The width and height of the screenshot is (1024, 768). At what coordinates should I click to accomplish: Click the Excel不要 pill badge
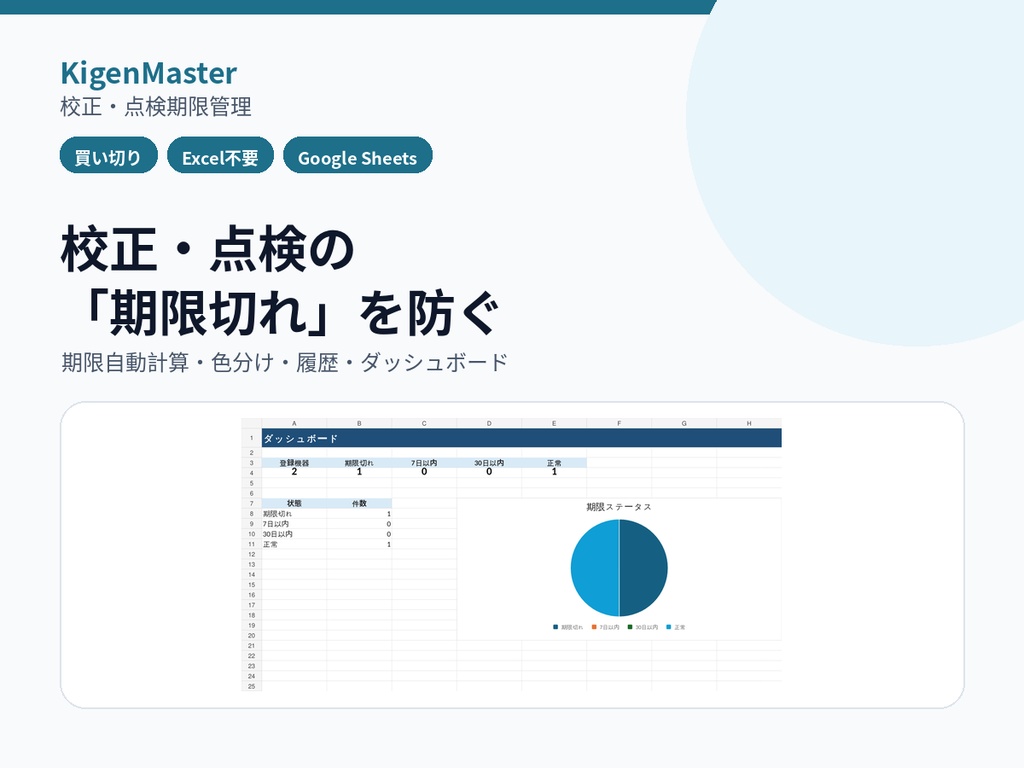(x=220, y=155)
